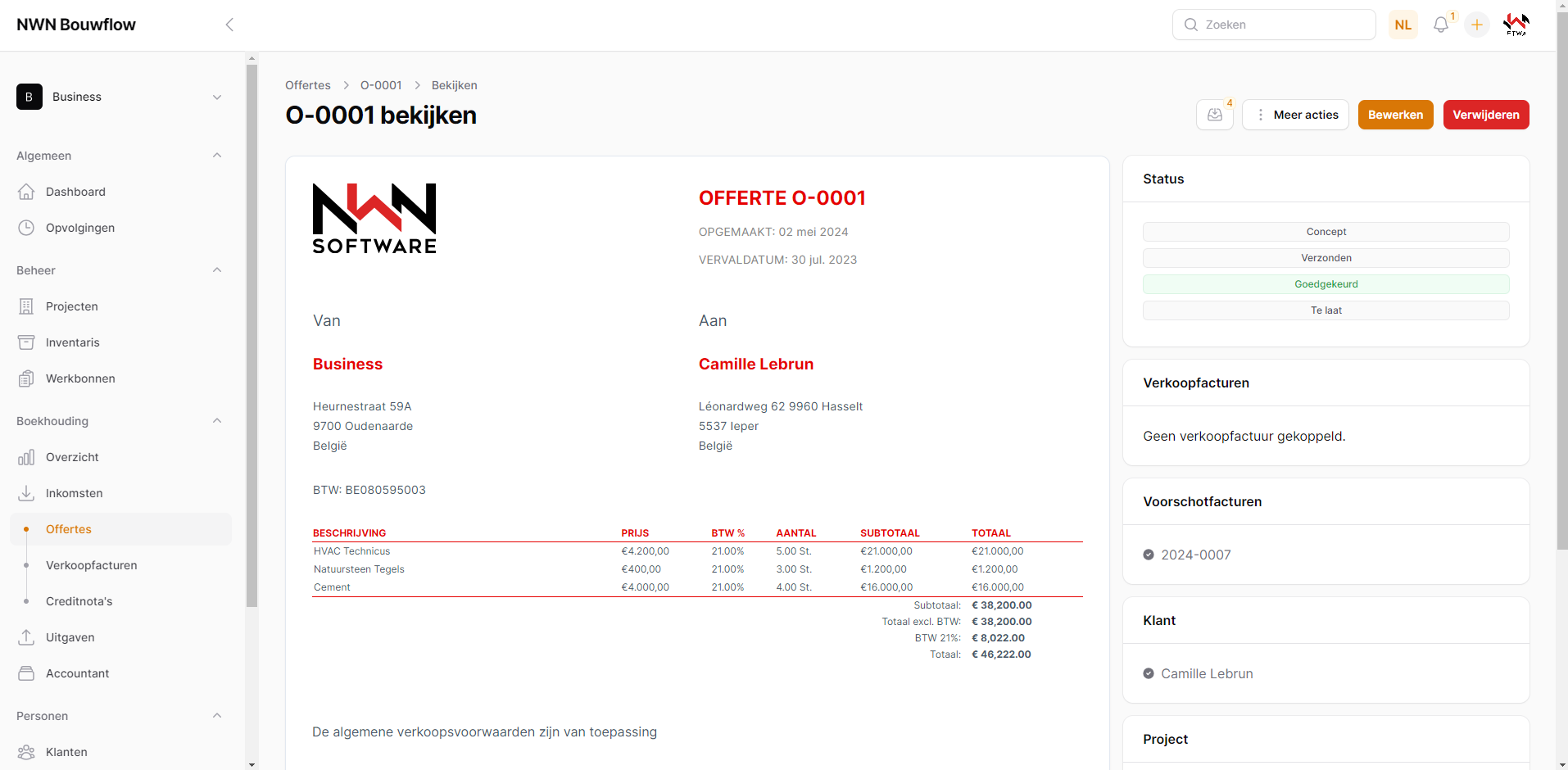Open the inbox tray icon with badge
Image resolution: width=1568 pixels, height=770 pixels.
(1214, 115)
